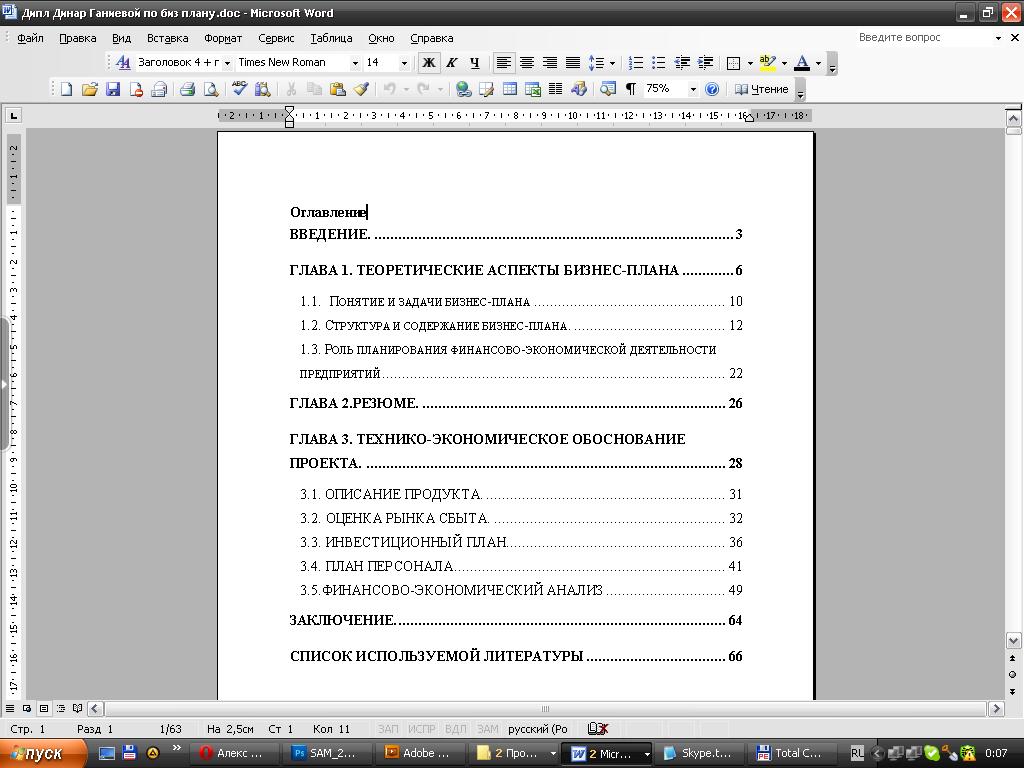Viewport: 1024px width, 768px height.
Task: Toggle italic formatting (К)
Action: click(451, 63)
